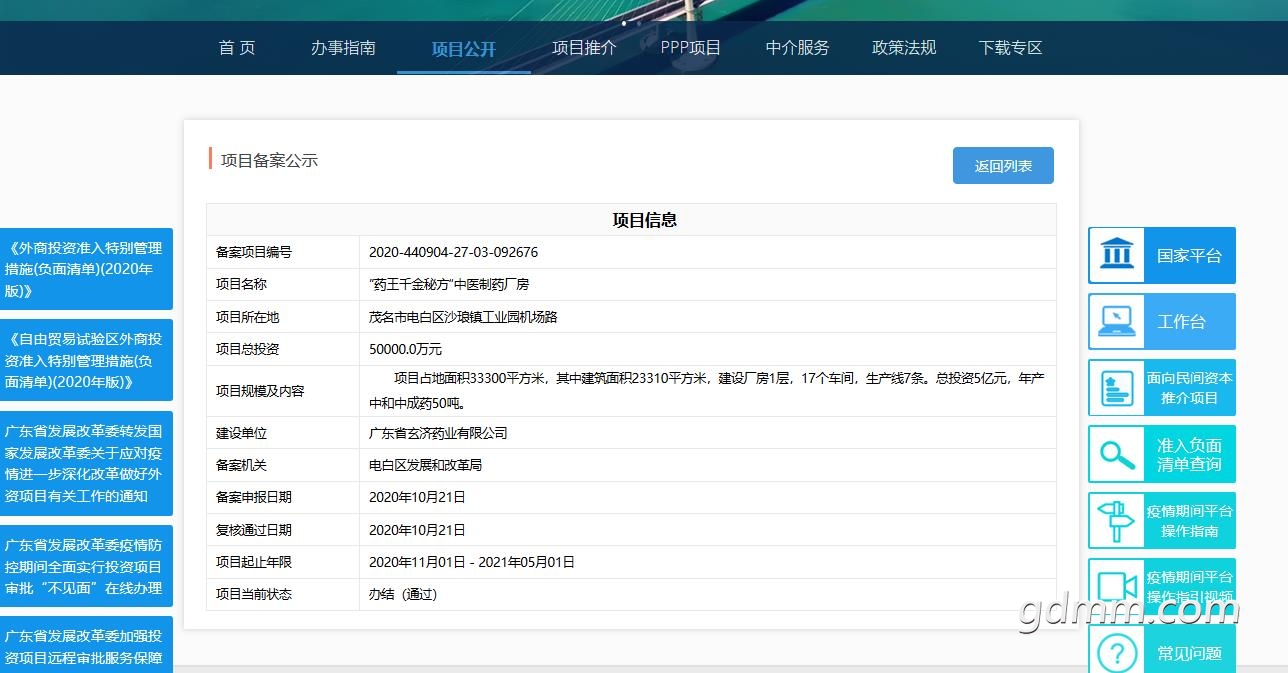Open the 首页 navigation item
This screenshot has width=1288, height=673.
(237, 47)
